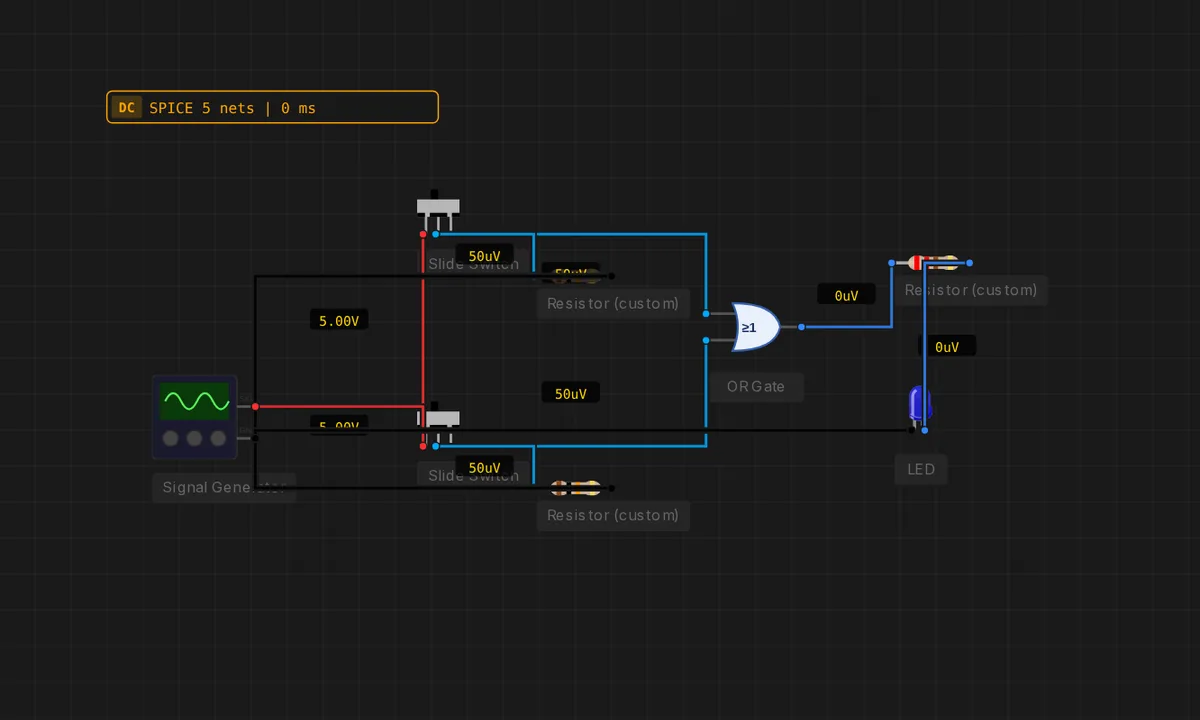Click the signal generator waveform display

tap(195, 402)
